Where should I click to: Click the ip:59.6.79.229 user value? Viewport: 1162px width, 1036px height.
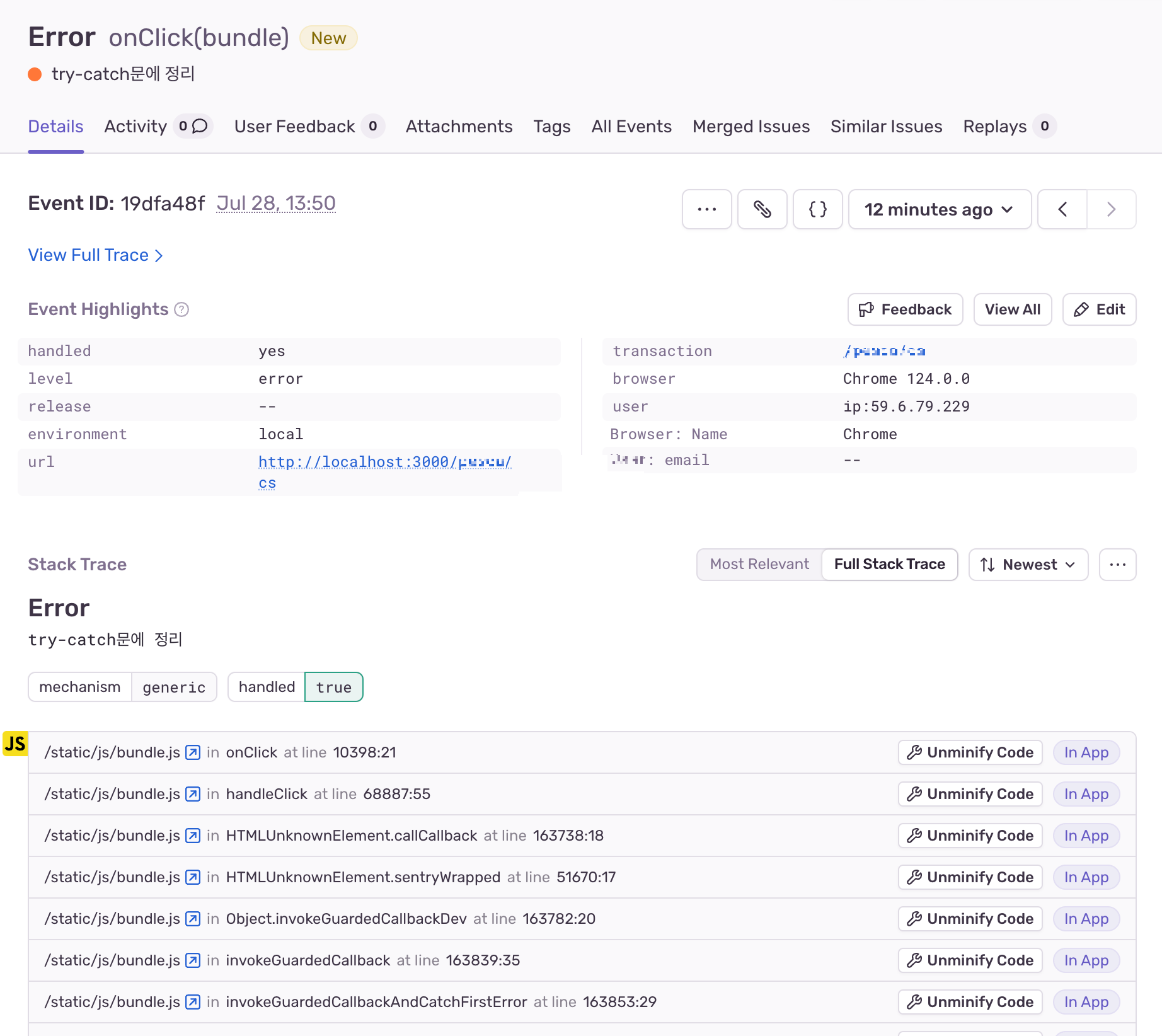tap(906, 406)
